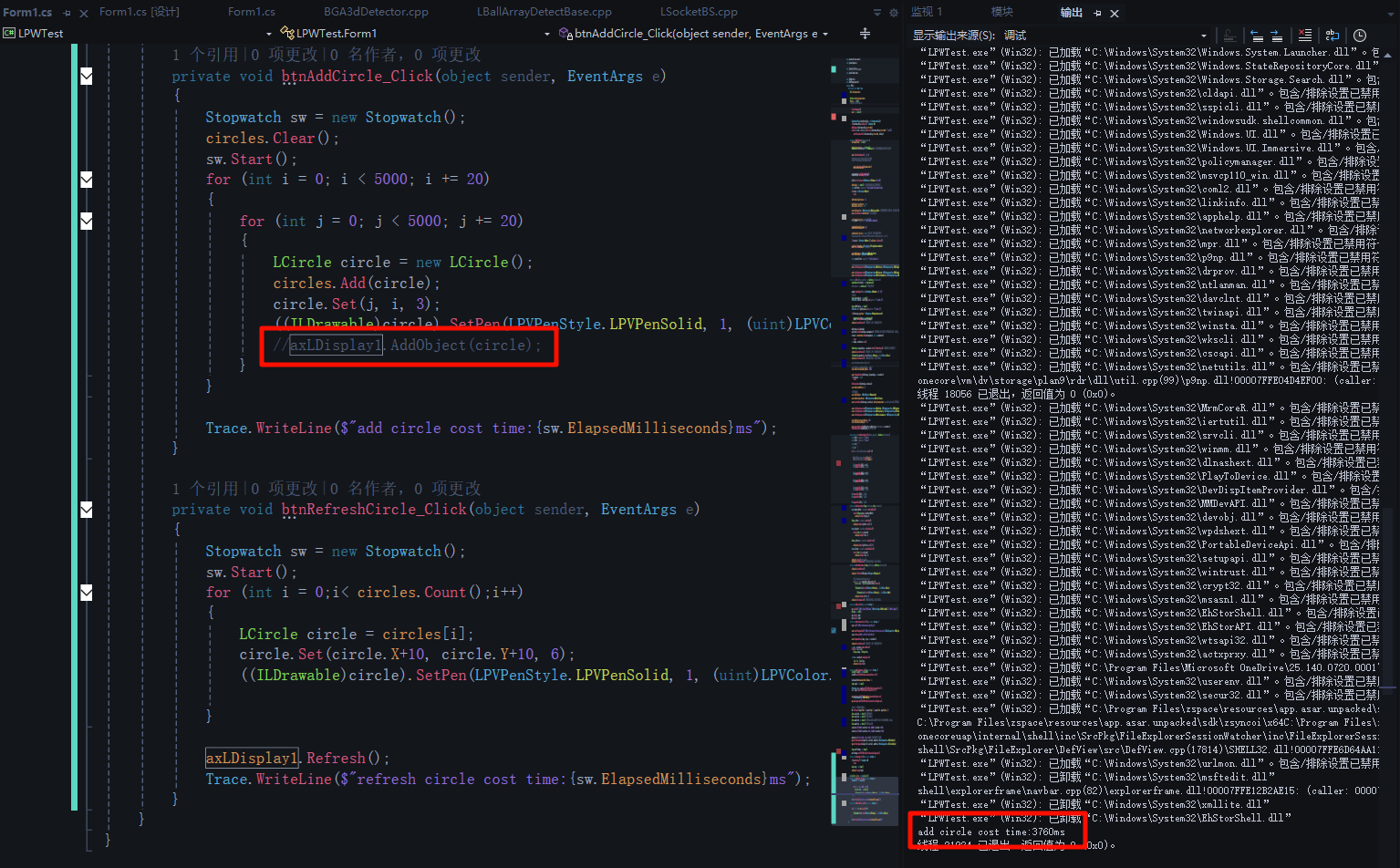Open the document tab settings gear

pos(893,13)
